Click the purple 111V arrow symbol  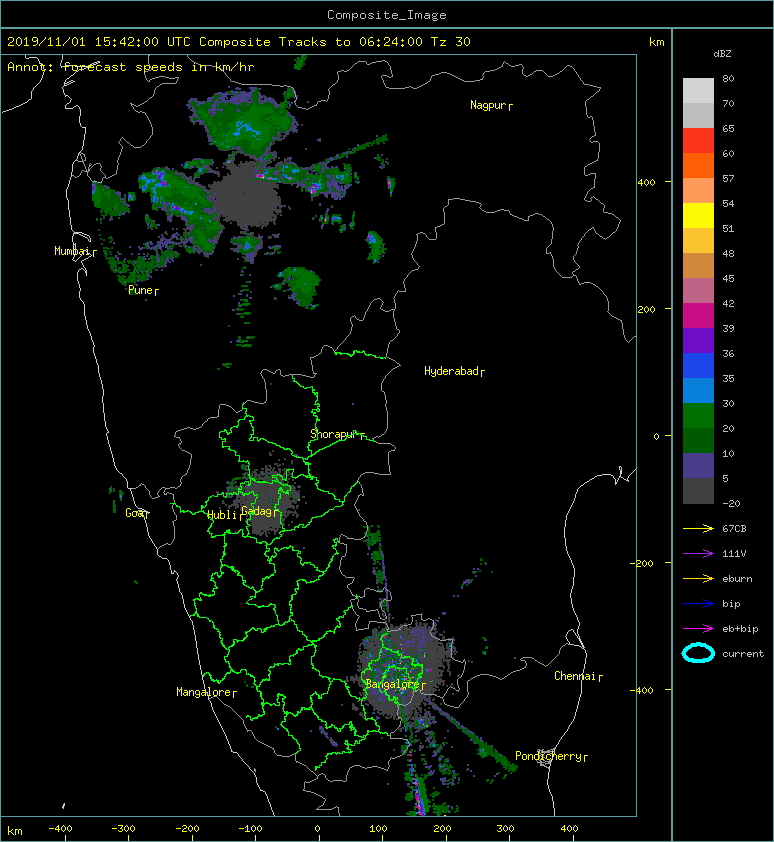pos(698,553)
